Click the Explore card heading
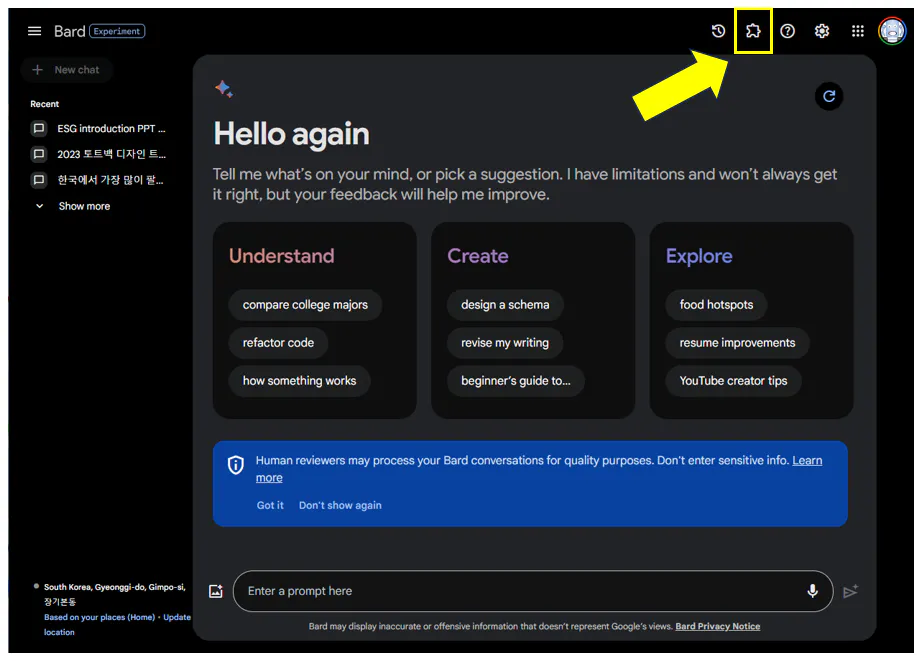Viewport: 918px width, 661px height. (699, 256)
